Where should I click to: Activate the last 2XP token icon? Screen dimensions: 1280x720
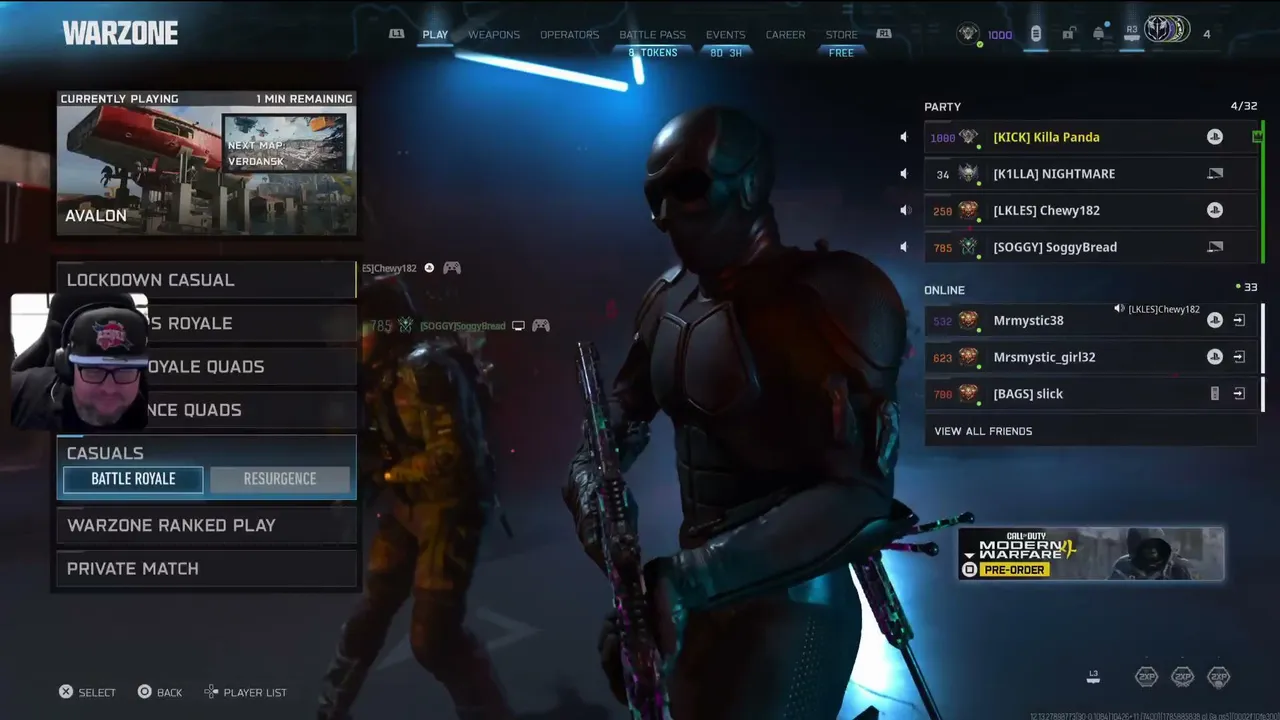tap(1219, 677)
